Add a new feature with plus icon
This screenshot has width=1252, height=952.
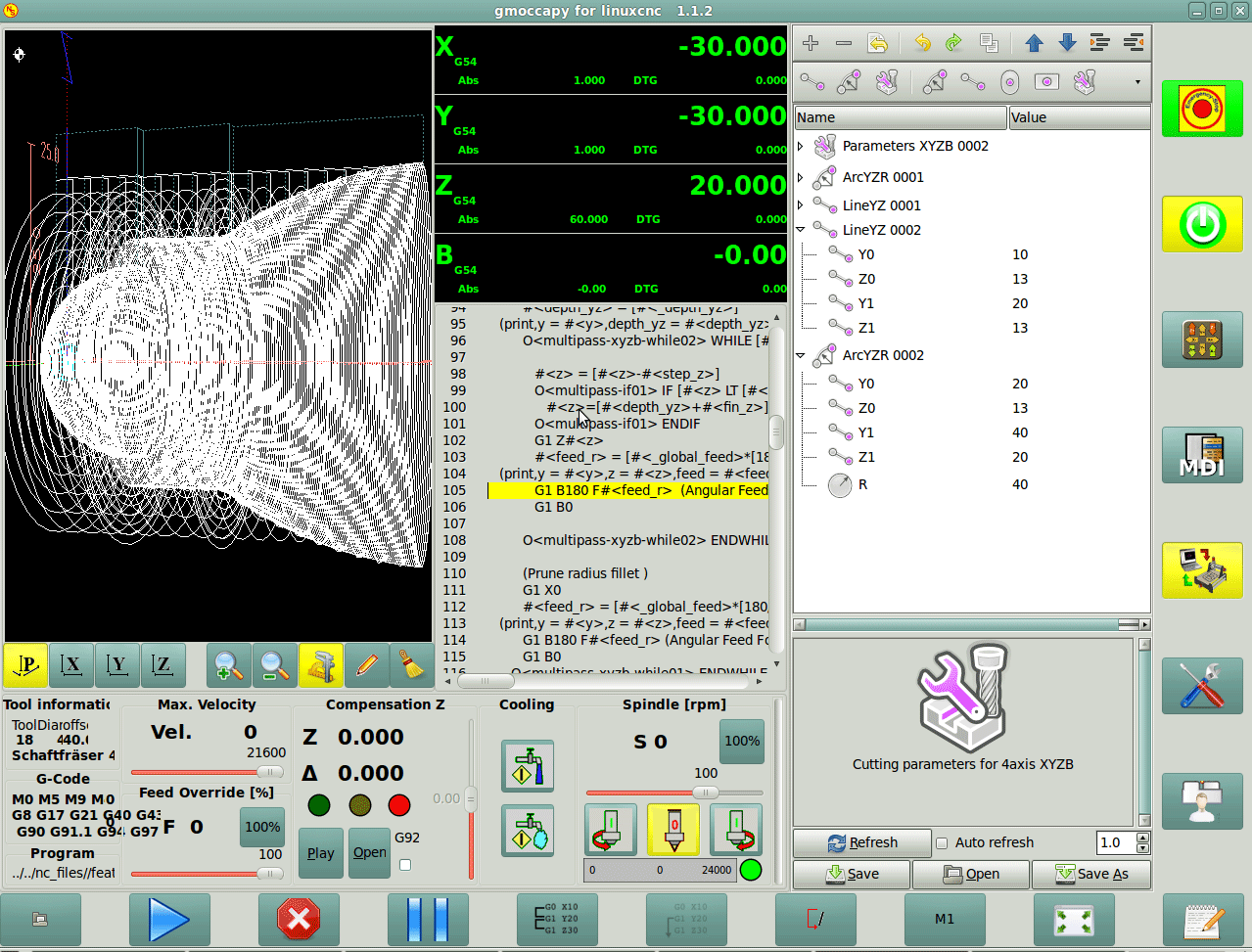click(x=811, y=43)
